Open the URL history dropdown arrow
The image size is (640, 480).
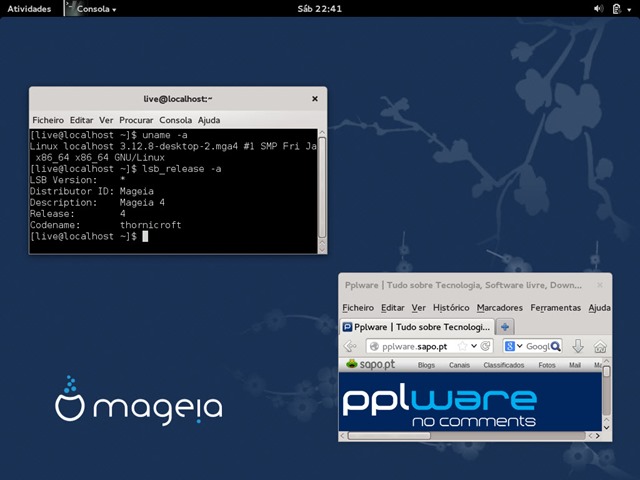coord(473,347)
